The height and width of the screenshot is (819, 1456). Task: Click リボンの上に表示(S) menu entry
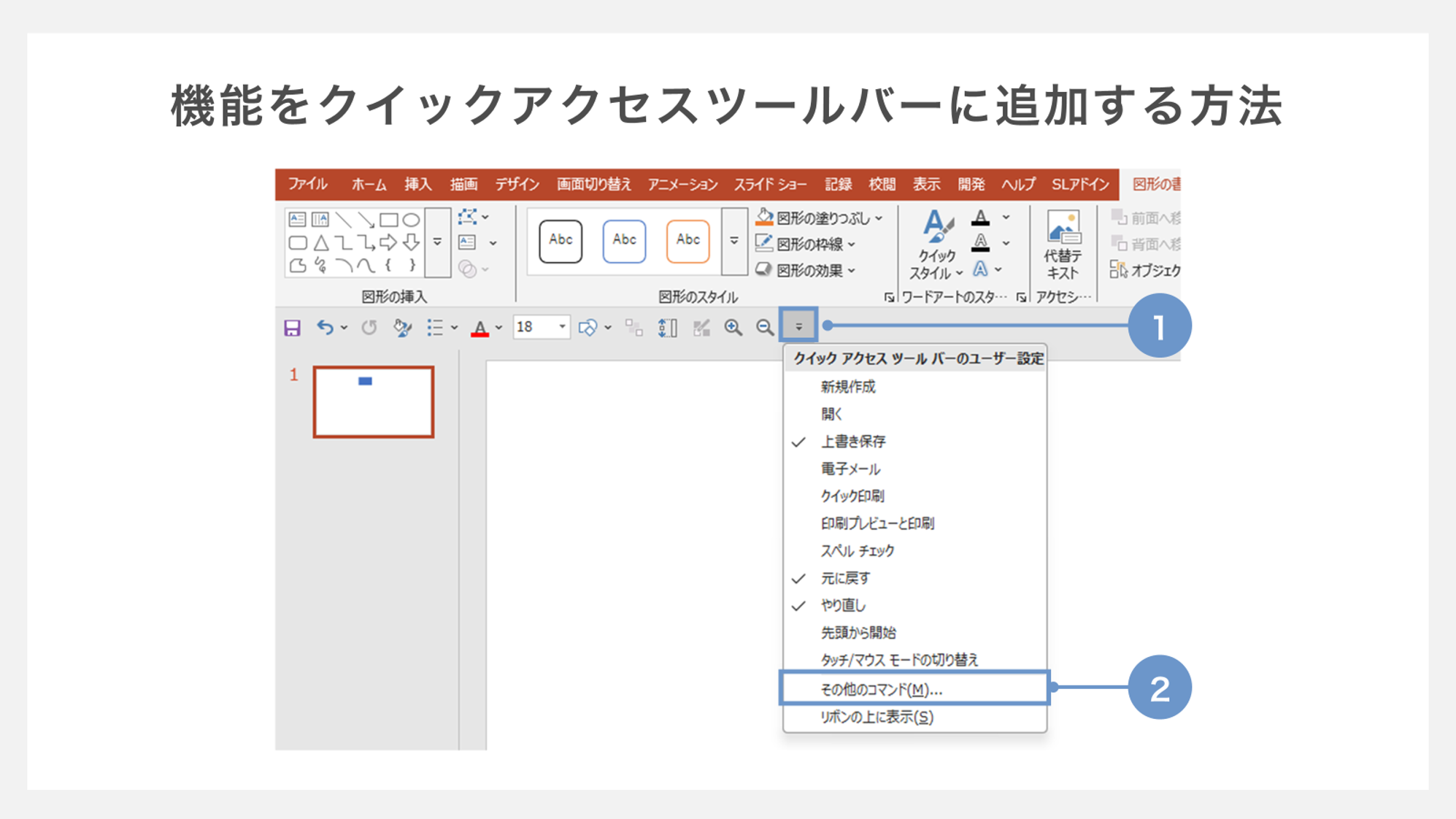(914, 717)
